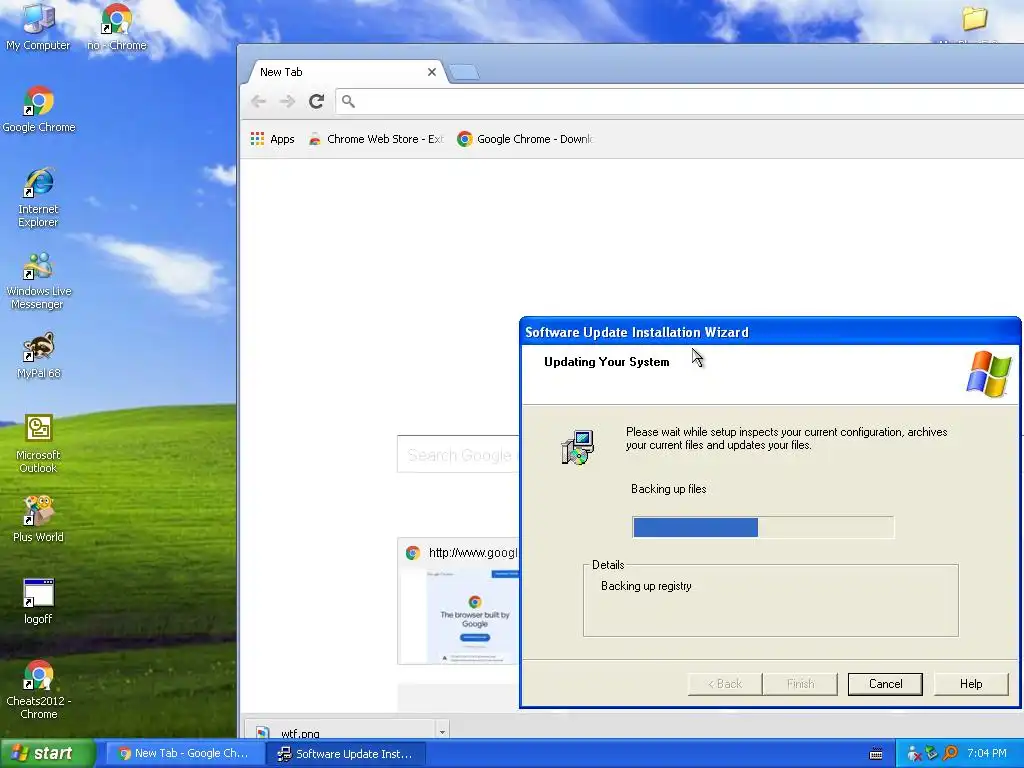Click the 7:04 PM taskbar clock
Image resolution: width=1024 pixels, height=768 pixels.
tap(987, 754)
